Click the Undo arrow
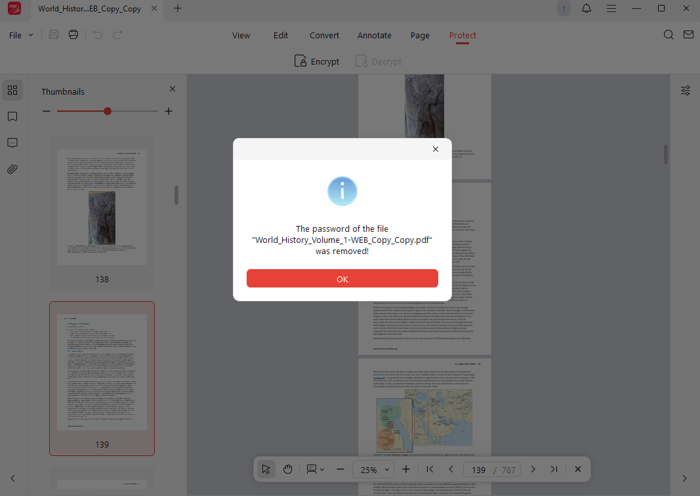The image size is (700, 496). [x=97, y=35]
